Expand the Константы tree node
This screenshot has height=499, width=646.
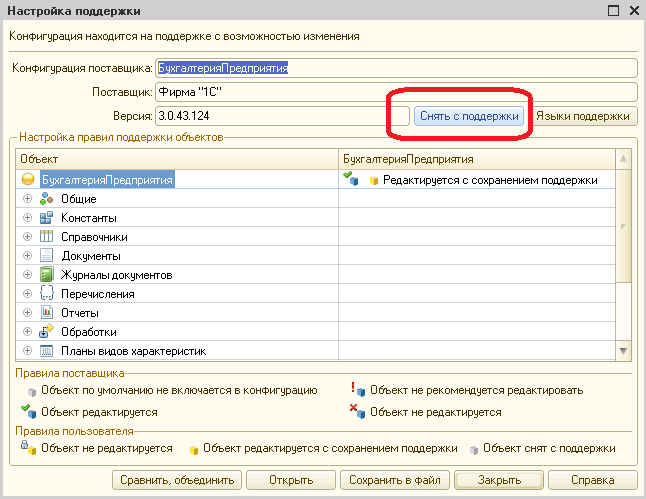28,218
